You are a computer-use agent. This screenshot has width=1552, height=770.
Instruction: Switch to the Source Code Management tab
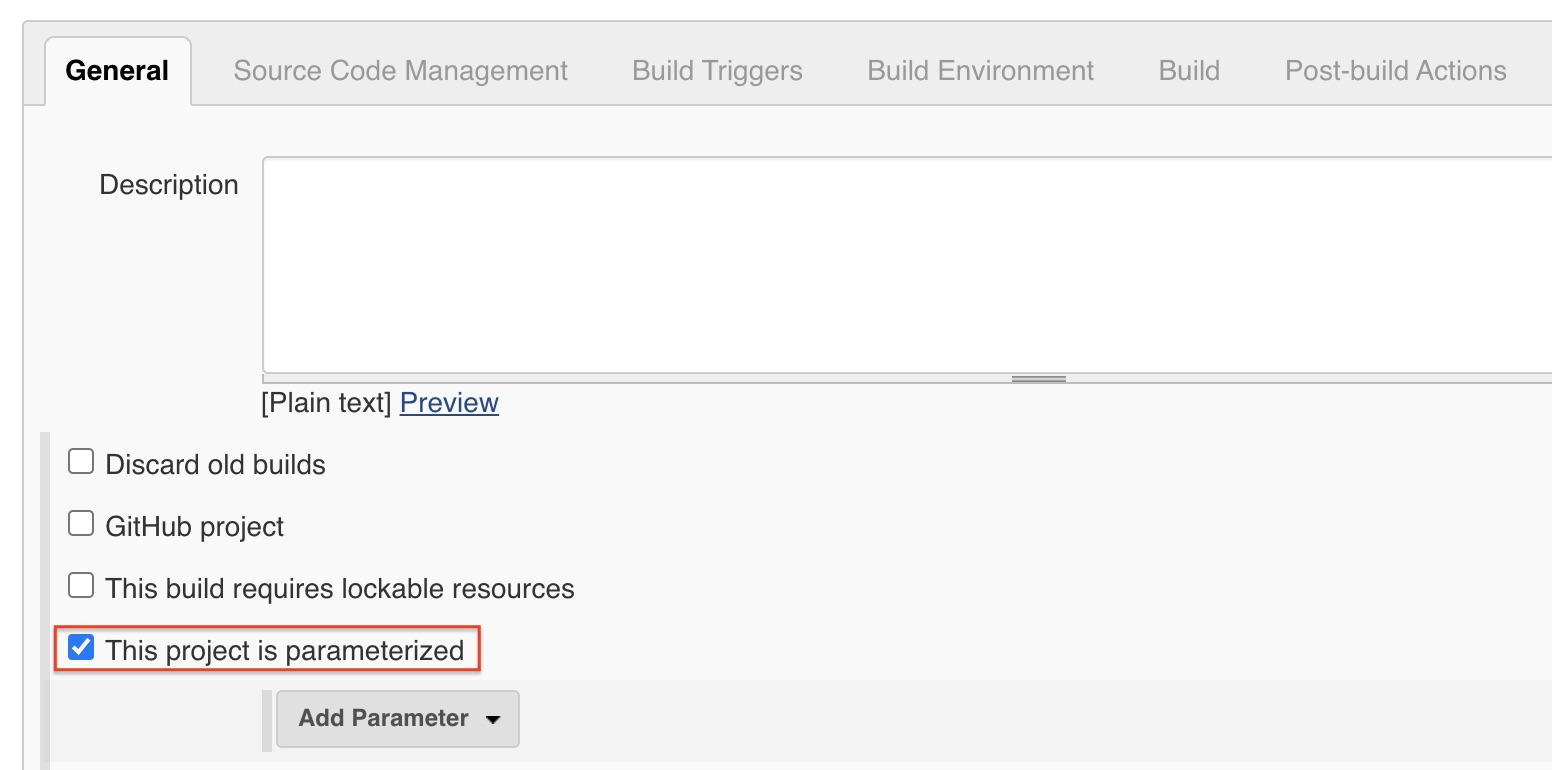[400, 70]
